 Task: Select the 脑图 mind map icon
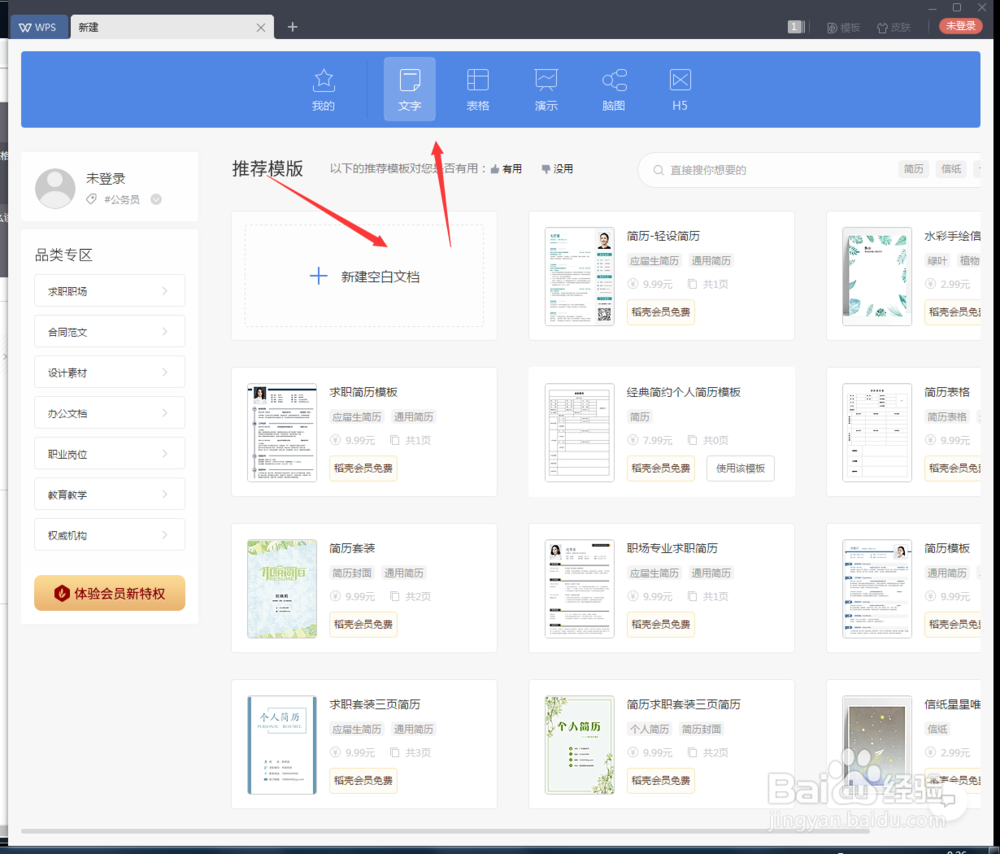pyautogui.click(x=613, y=89)
